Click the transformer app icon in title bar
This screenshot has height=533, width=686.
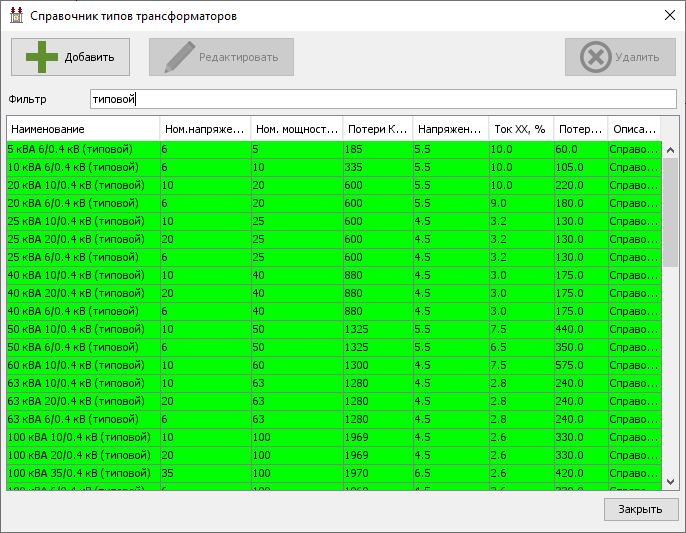[16, 15]
